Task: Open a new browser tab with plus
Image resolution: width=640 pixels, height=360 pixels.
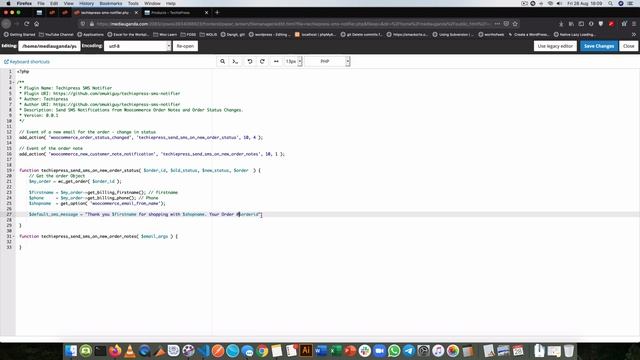Action: (217, 12)
